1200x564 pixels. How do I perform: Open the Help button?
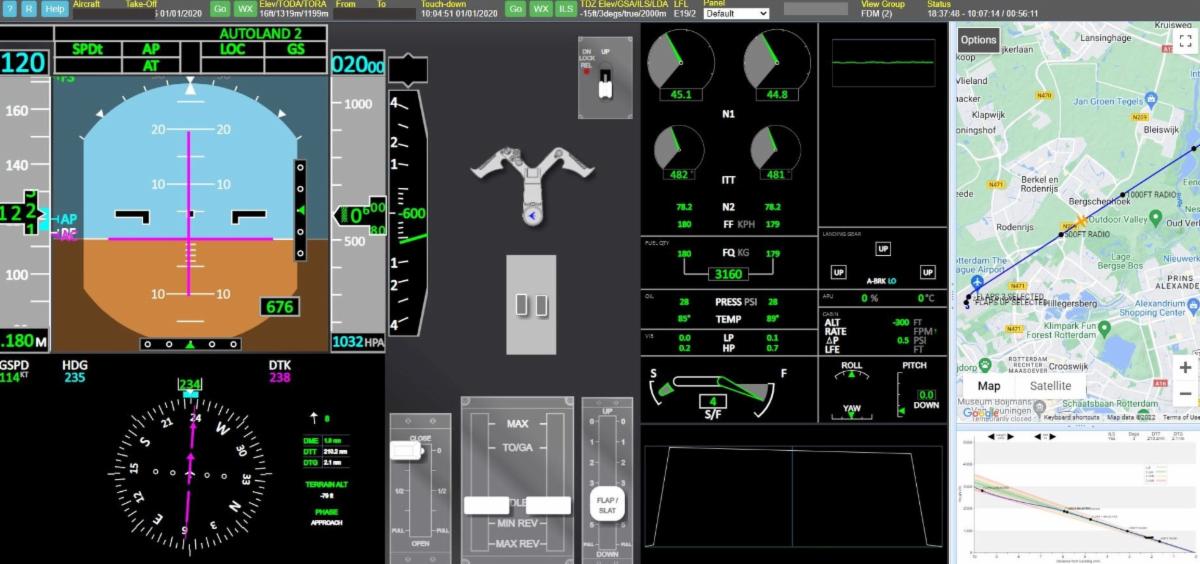[55, 9]
